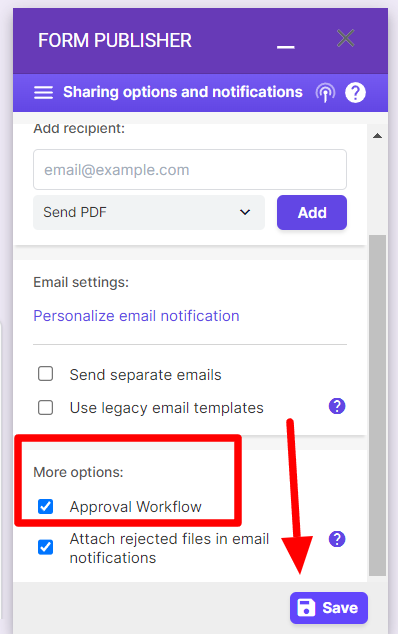Open the Send PDF dropdown
398x634 pixels.
[x=149, y=213]
